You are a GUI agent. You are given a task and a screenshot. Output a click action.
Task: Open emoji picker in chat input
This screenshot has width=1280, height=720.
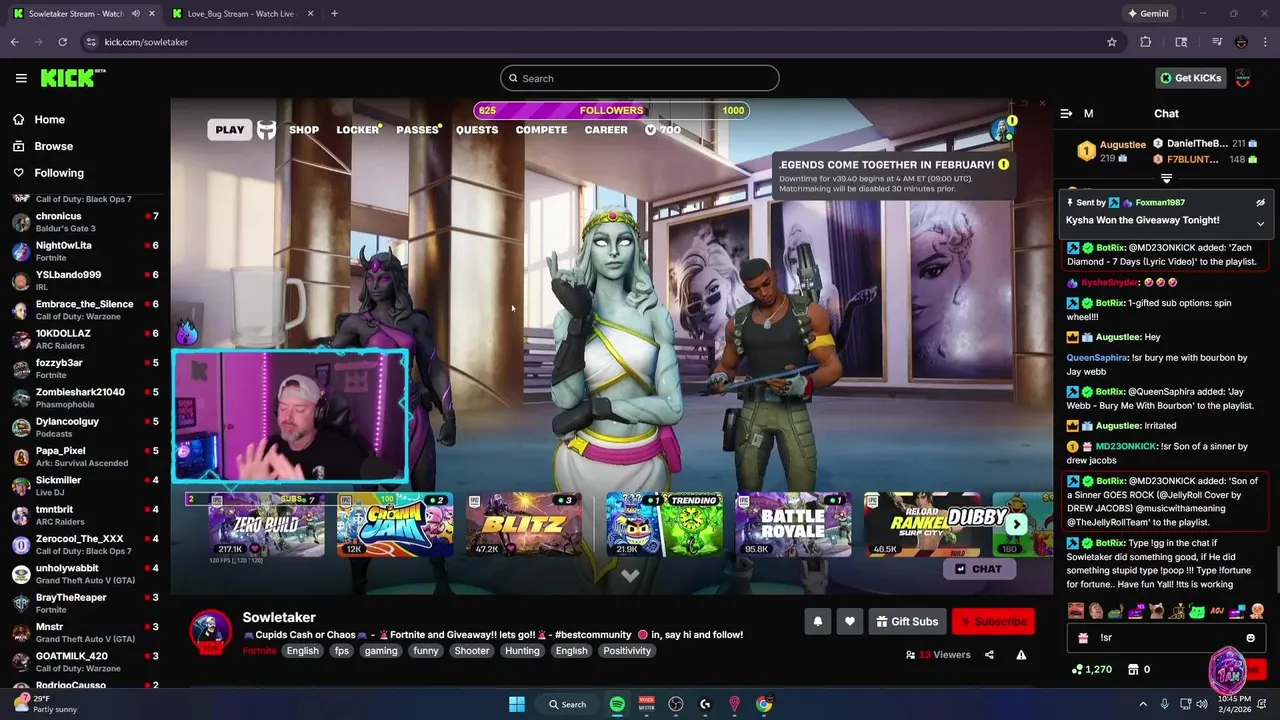(1250, 638)
